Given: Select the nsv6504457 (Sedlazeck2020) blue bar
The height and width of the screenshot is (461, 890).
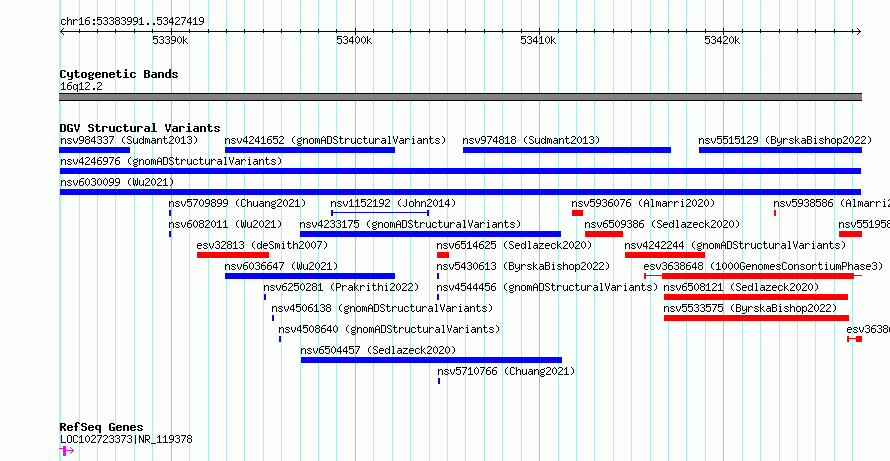Looking at the screenshot, I should [x=431, y=360].
